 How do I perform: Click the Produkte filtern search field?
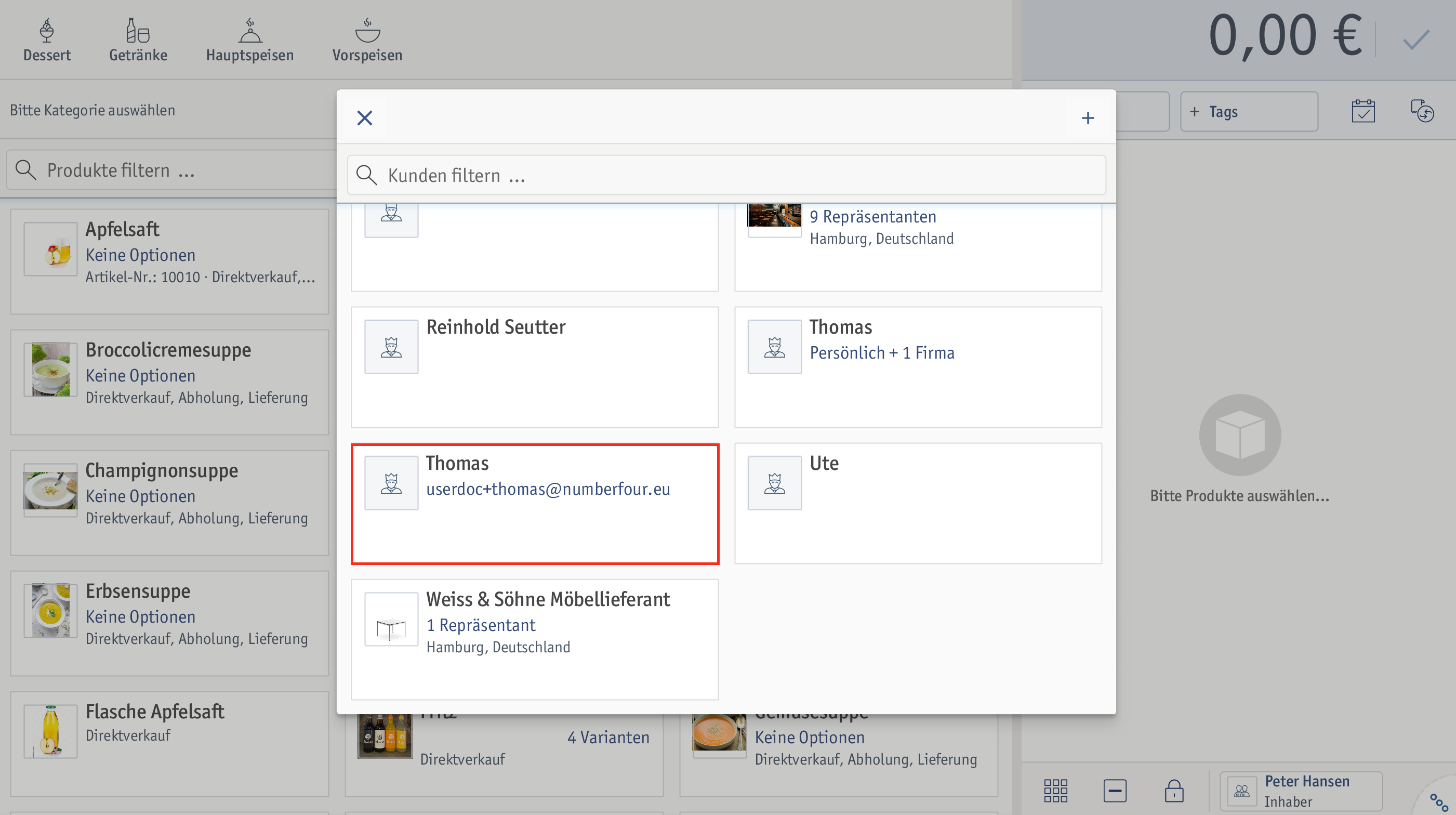coord(173,170)
